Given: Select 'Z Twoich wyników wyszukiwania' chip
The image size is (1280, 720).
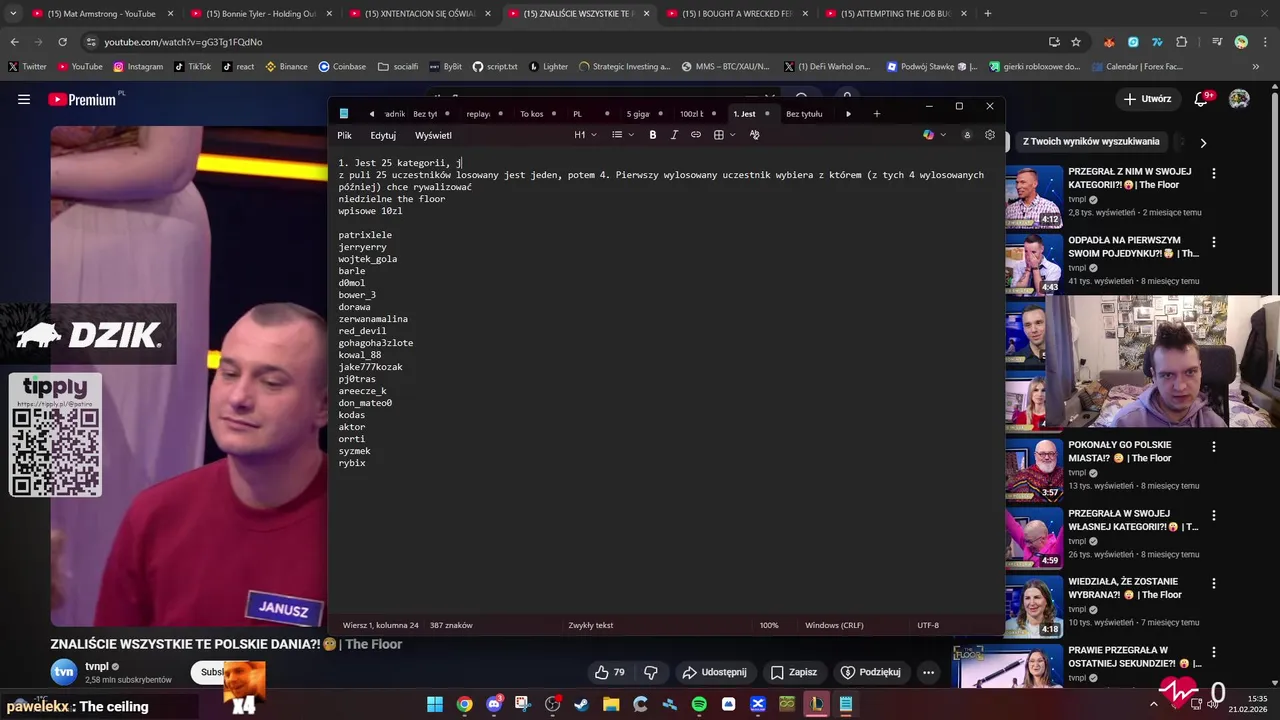Looking at the screenshot, I should (x=1091, y=142).
